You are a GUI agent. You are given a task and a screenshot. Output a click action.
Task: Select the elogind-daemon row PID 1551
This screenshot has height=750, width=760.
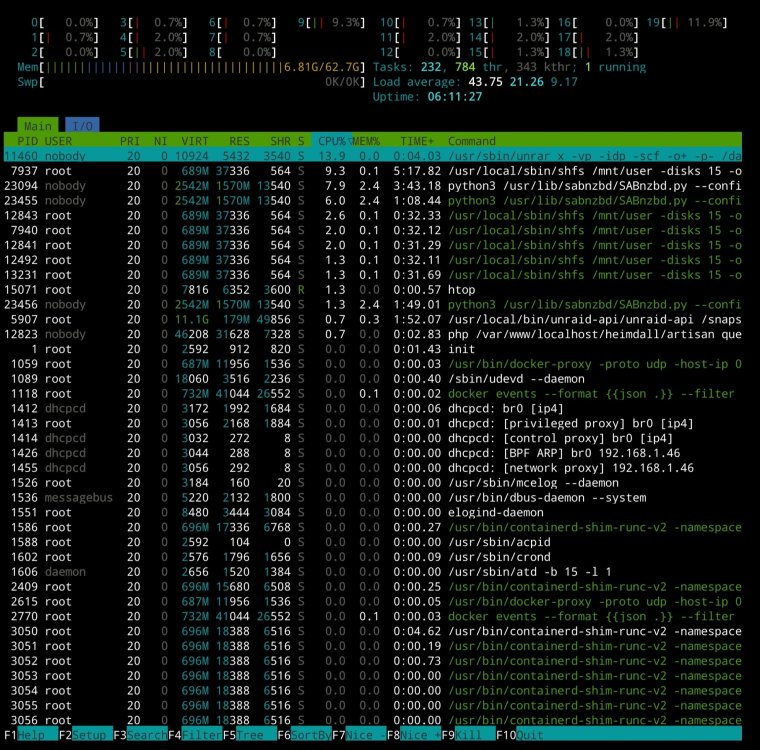tap(373, 512)
